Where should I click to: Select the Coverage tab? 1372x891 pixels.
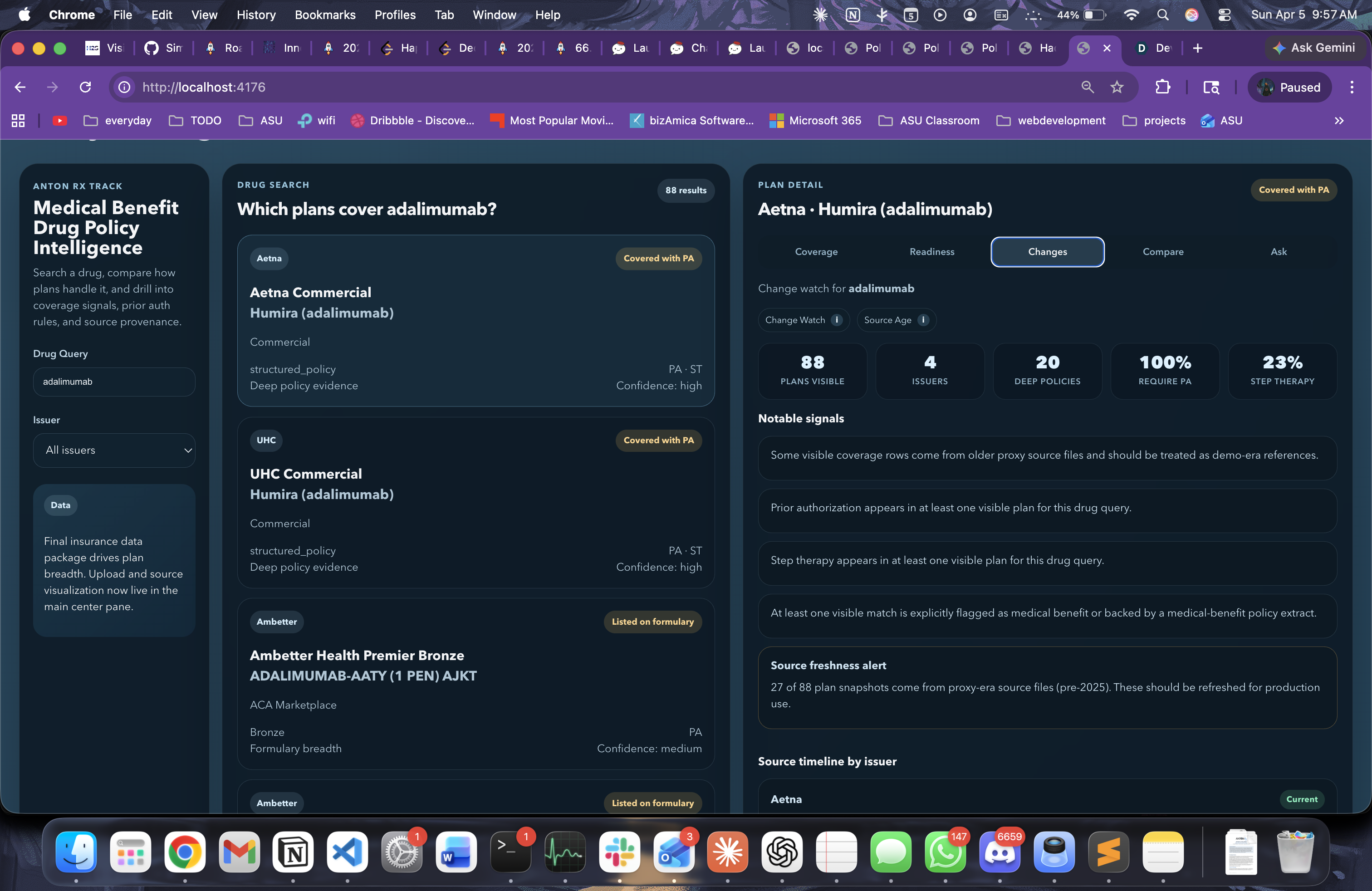pos(816,252)
